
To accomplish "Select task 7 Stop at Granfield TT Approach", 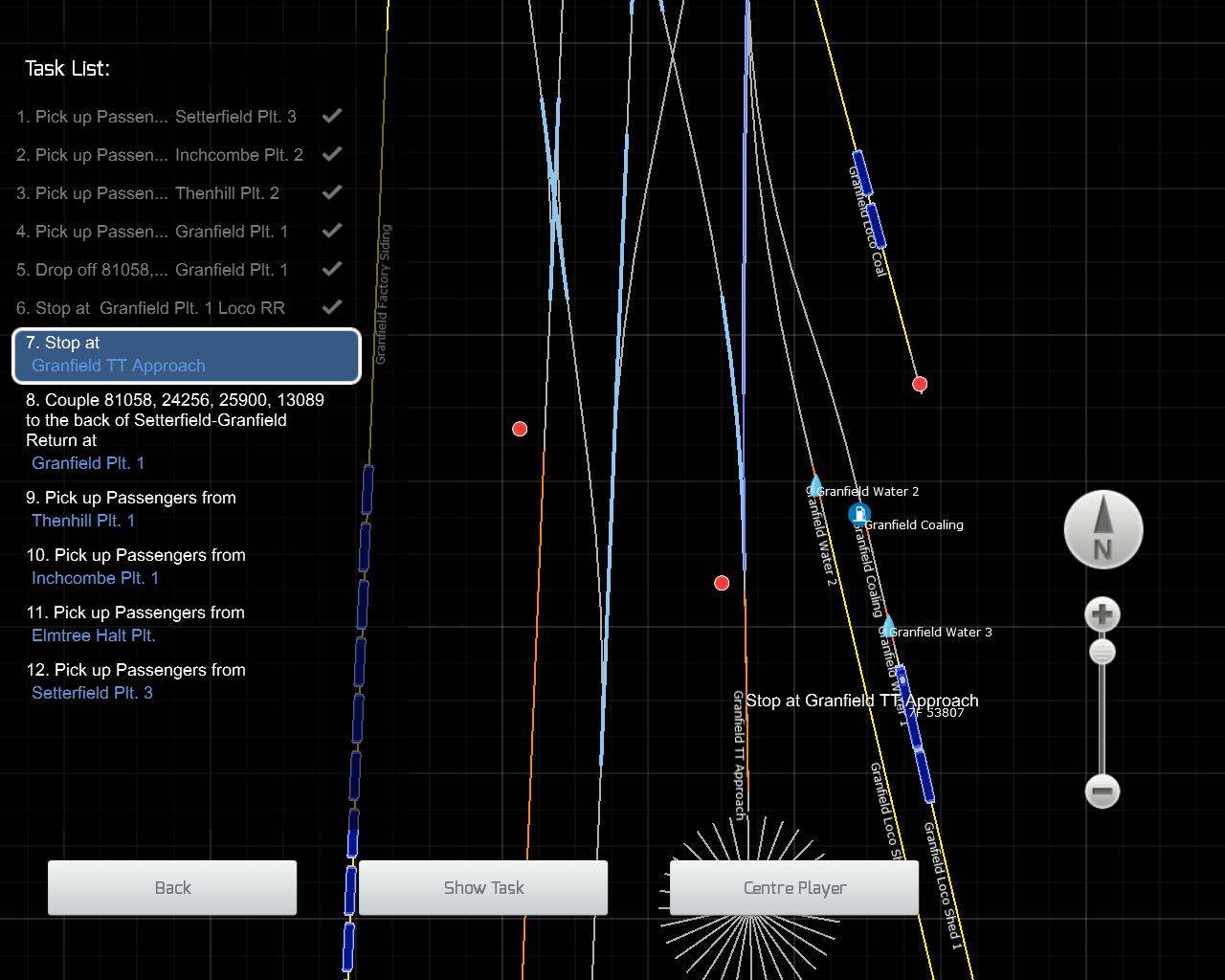I will [x=187, y=355].
